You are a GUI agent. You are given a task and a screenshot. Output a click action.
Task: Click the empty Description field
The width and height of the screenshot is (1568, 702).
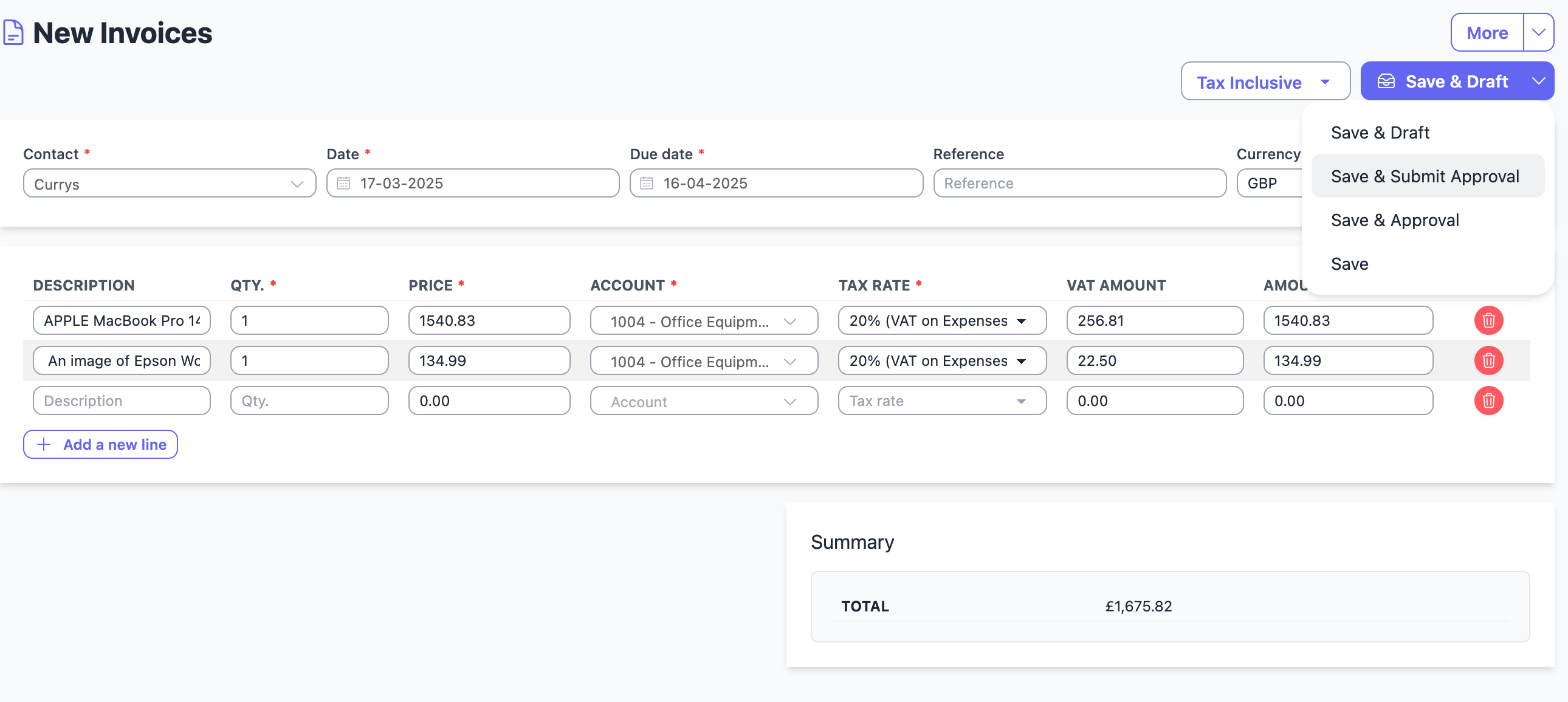click(122, 401)
